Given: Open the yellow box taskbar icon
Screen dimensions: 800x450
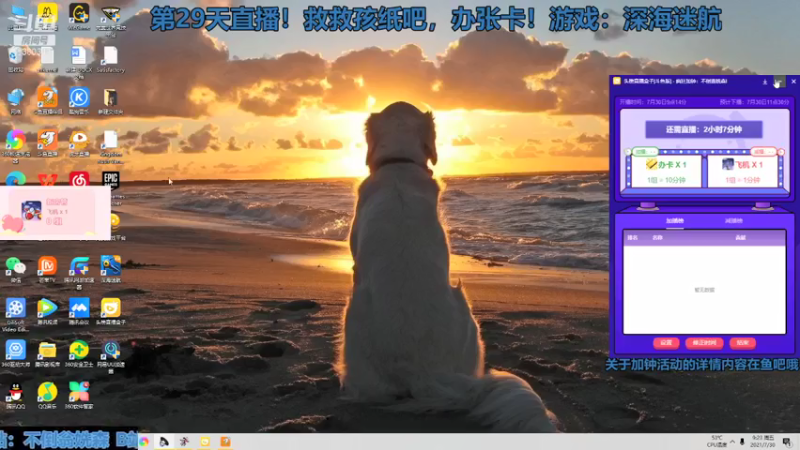Looking at the screenshot, I should pos(205,442).
